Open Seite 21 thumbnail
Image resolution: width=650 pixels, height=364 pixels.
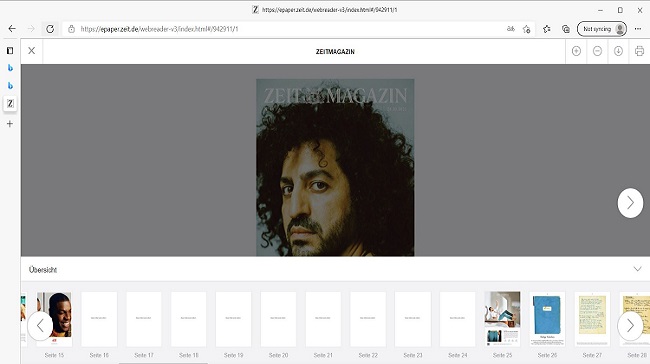point(323,319)
